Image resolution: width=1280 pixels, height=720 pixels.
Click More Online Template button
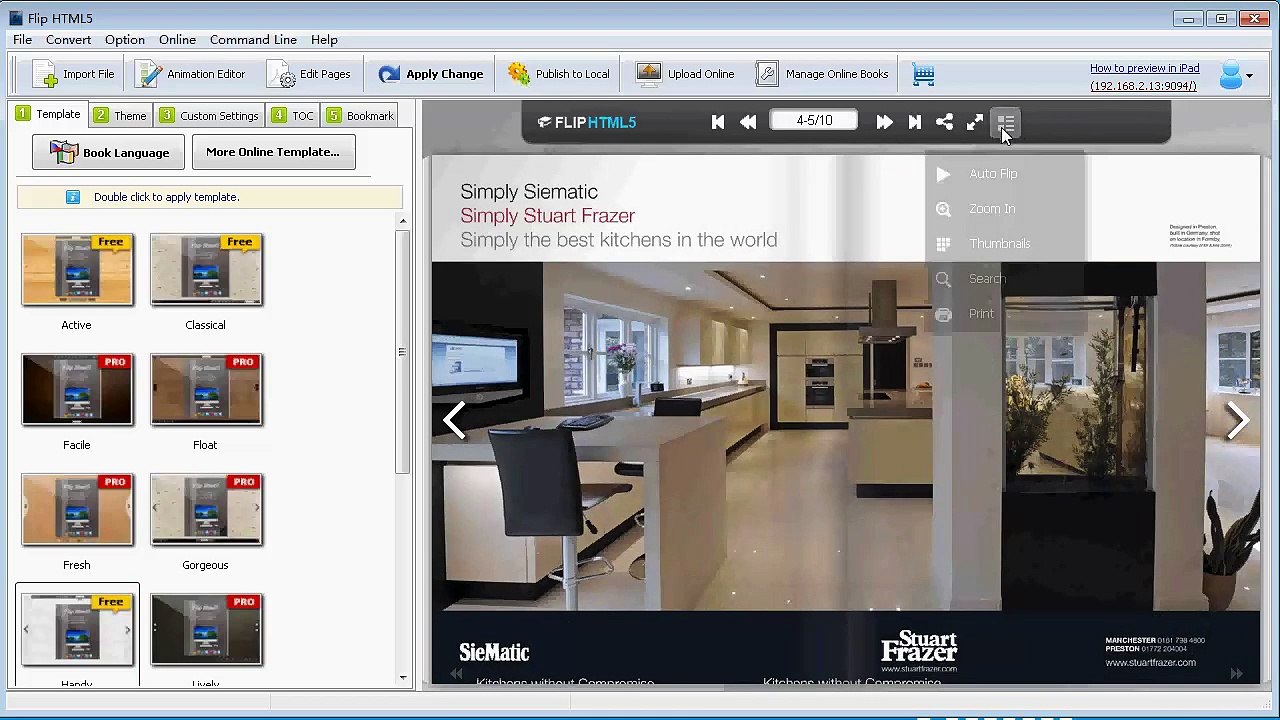point(273,152)
